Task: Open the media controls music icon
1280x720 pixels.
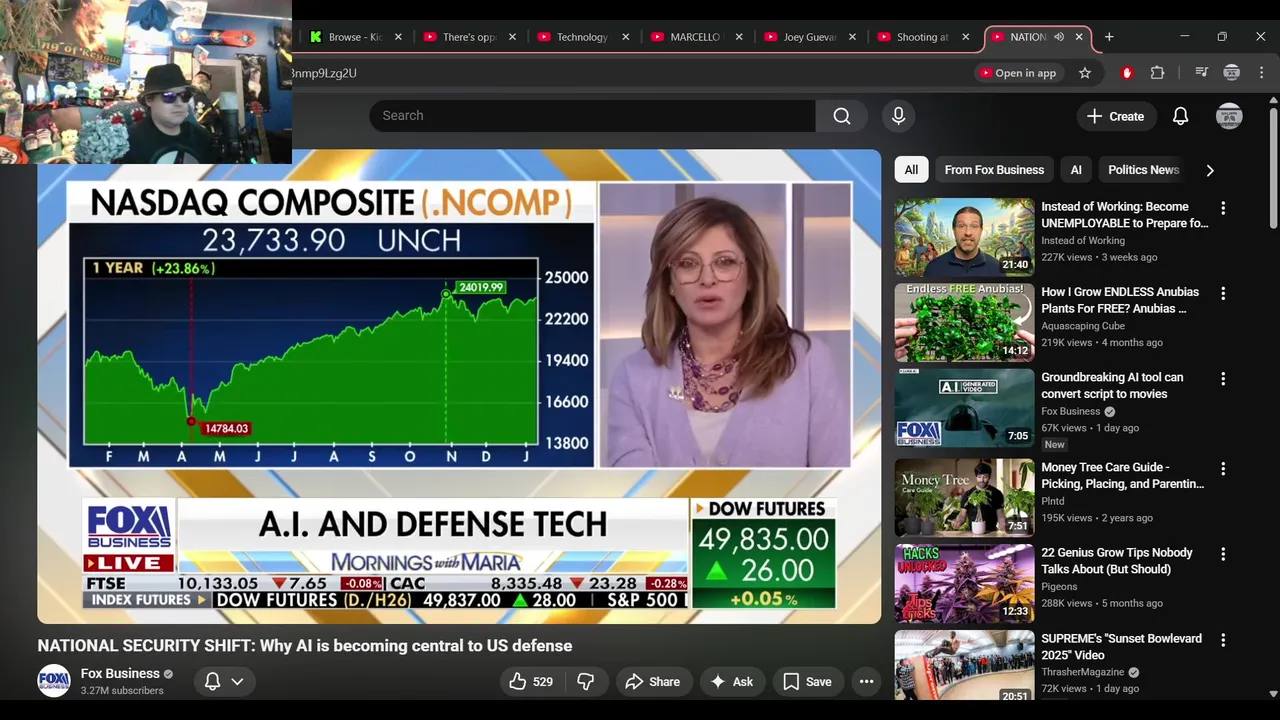Action: [1201, 73]
